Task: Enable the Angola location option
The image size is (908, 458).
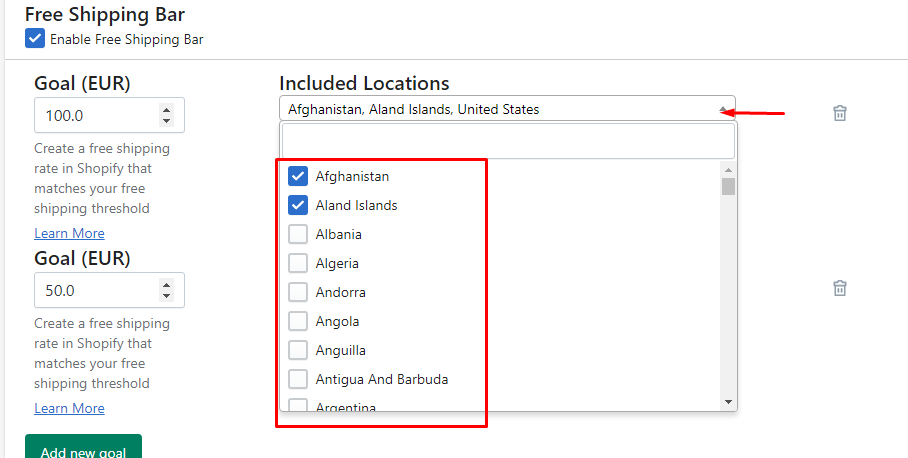Action: coord(298,321)
